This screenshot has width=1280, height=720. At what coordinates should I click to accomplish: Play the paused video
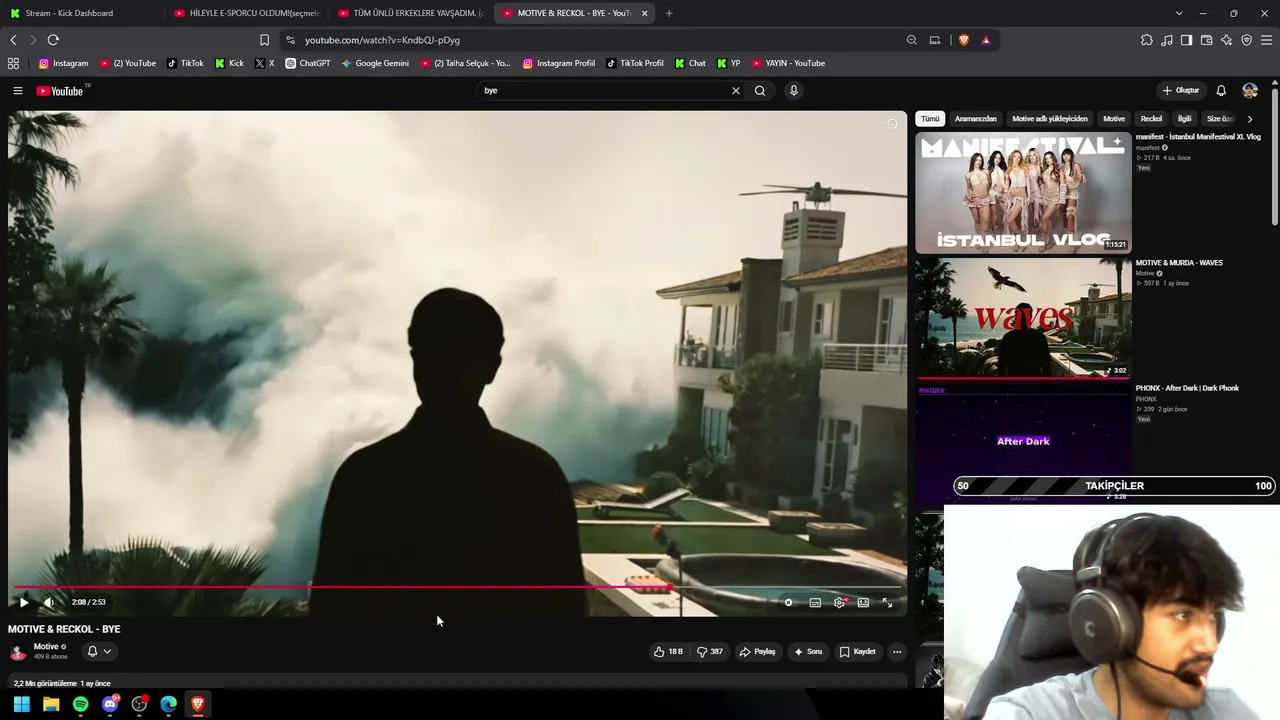[24, 603]
